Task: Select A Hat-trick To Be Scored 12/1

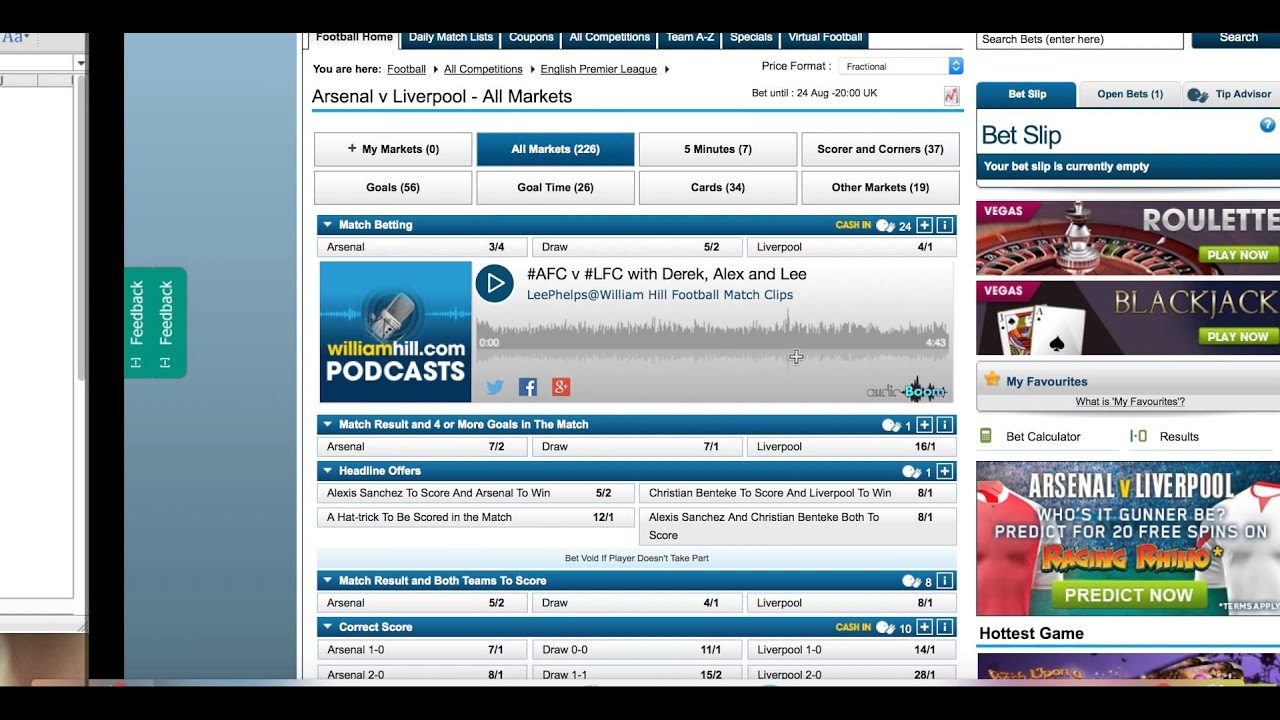Action: 475,517
